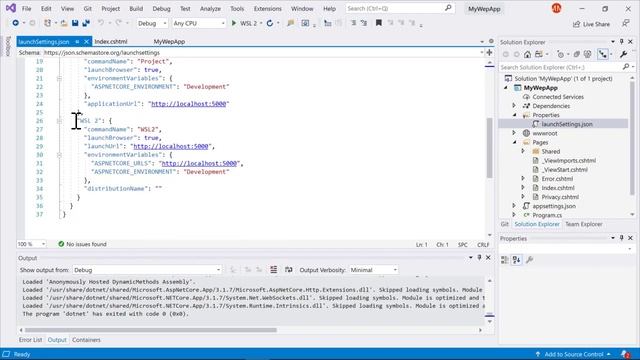640x360 pixels.
Task: Follow launchUrl localhost:5000 link at line 29
Action: pos(171,147)
